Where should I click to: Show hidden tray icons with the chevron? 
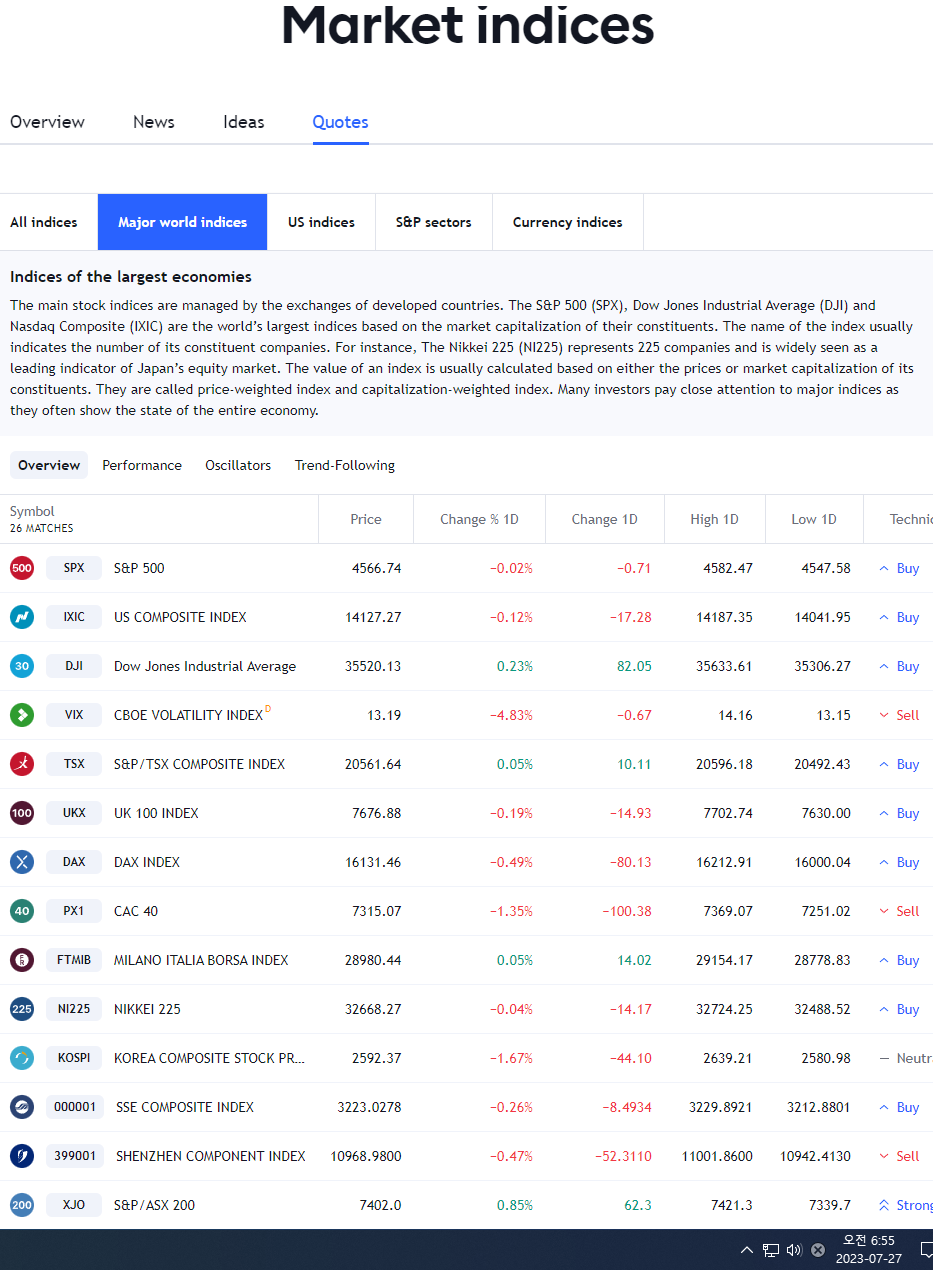coord(747,1250)
